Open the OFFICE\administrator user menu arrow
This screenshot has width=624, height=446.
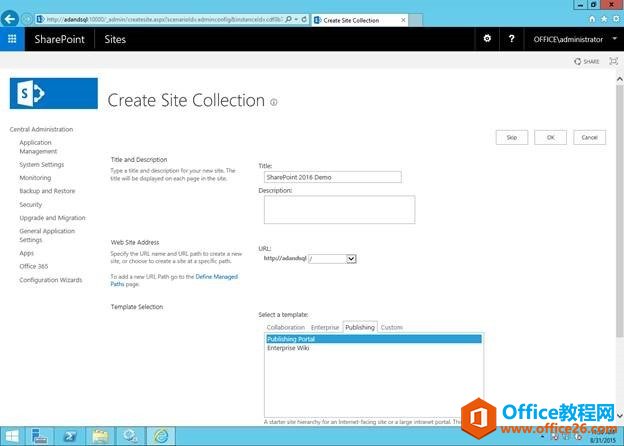pyautogui.click(x=614, y=39)
